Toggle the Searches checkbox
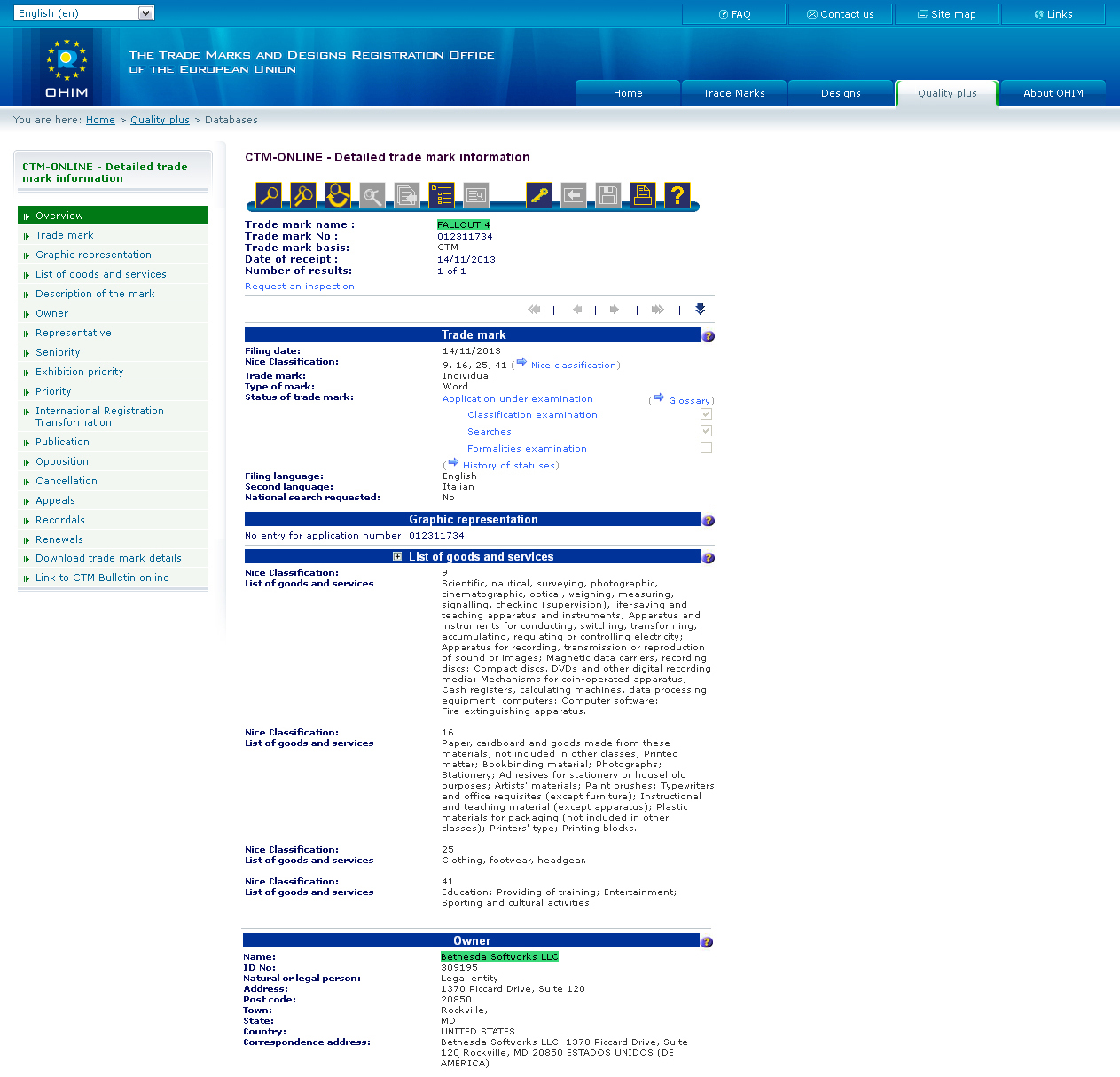The width and height of the screenshot is (1120, 1077). 706,431
